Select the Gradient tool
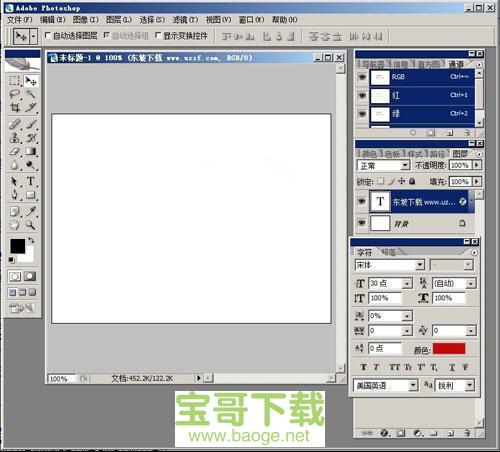The height and width of the screenshot is (452, 500). click(x=31, y=151)
